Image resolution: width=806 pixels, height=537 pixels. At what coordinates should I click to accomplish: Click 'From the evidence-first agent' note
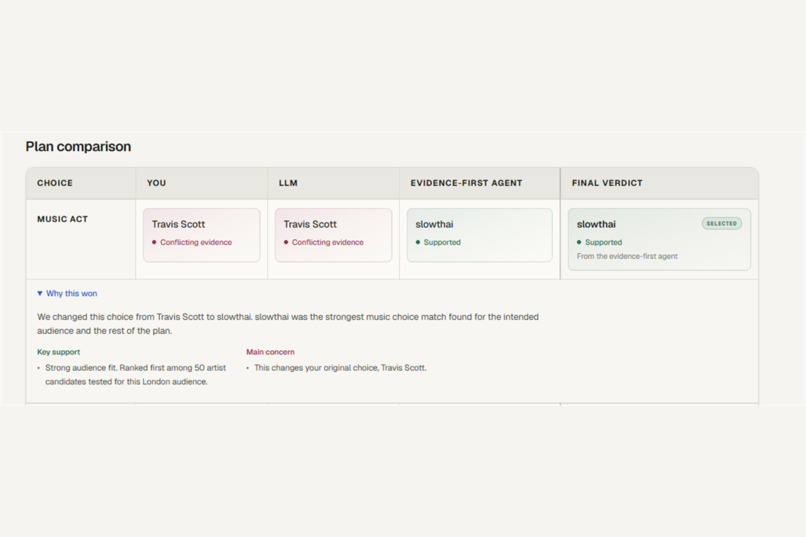coord(627,256)
